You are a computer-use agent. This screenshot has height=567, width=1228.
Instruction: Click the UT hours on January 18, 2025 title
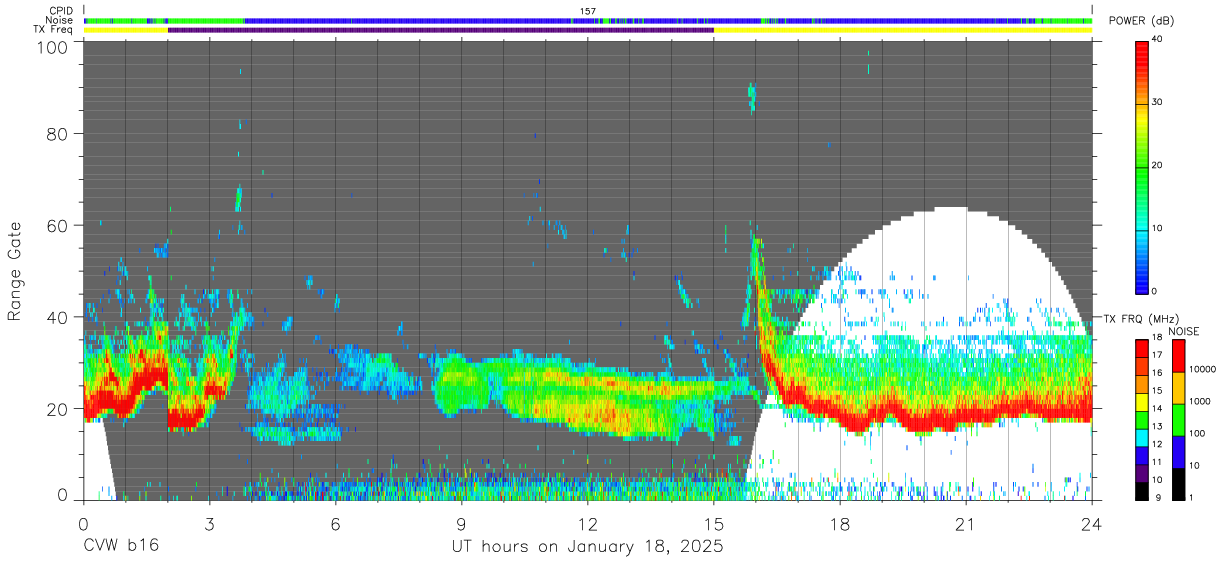tap(587, 547)
